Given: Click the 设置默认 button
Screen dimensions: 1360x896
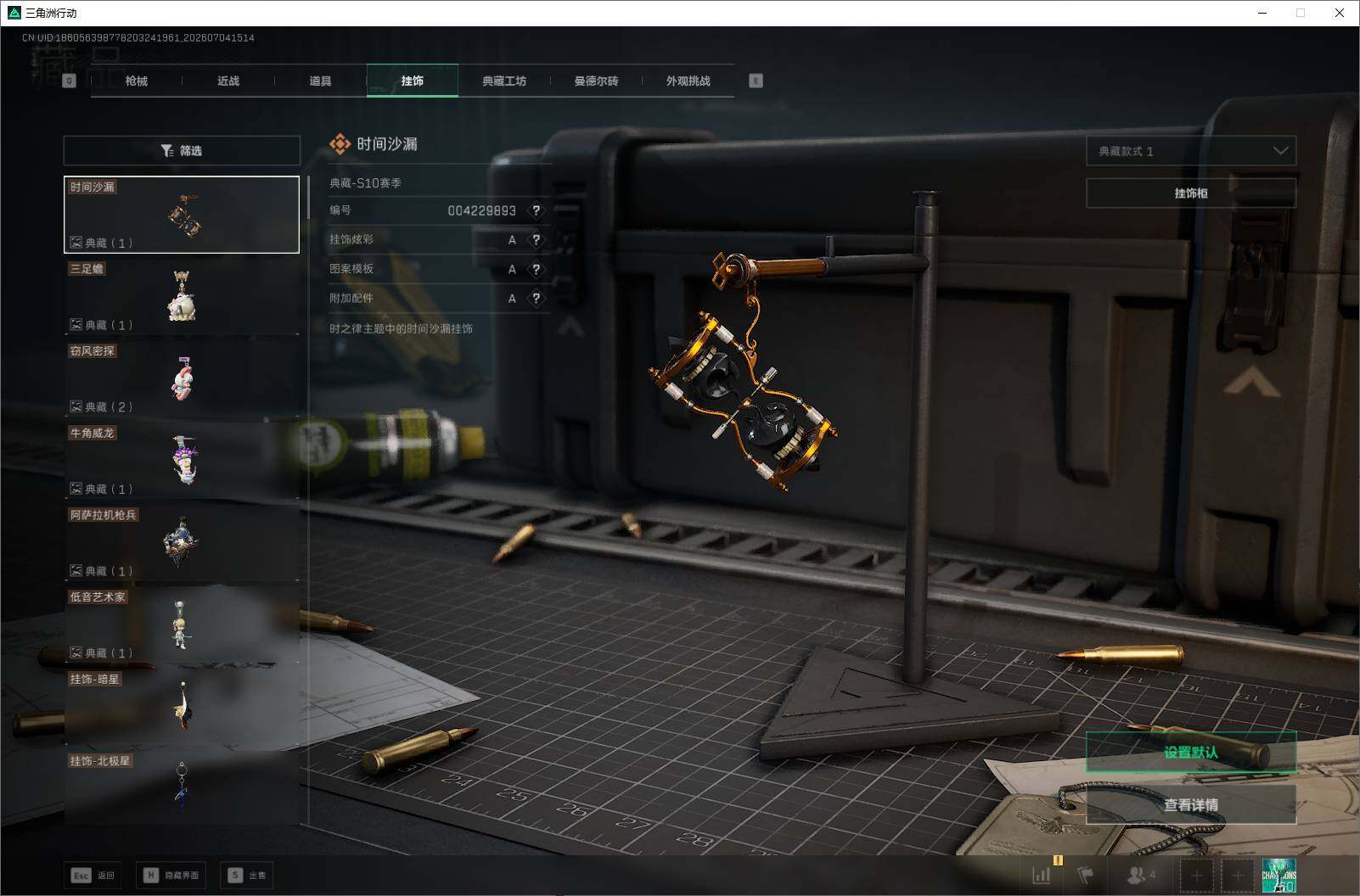Looking at the screenshot, I should (1191, 753).
